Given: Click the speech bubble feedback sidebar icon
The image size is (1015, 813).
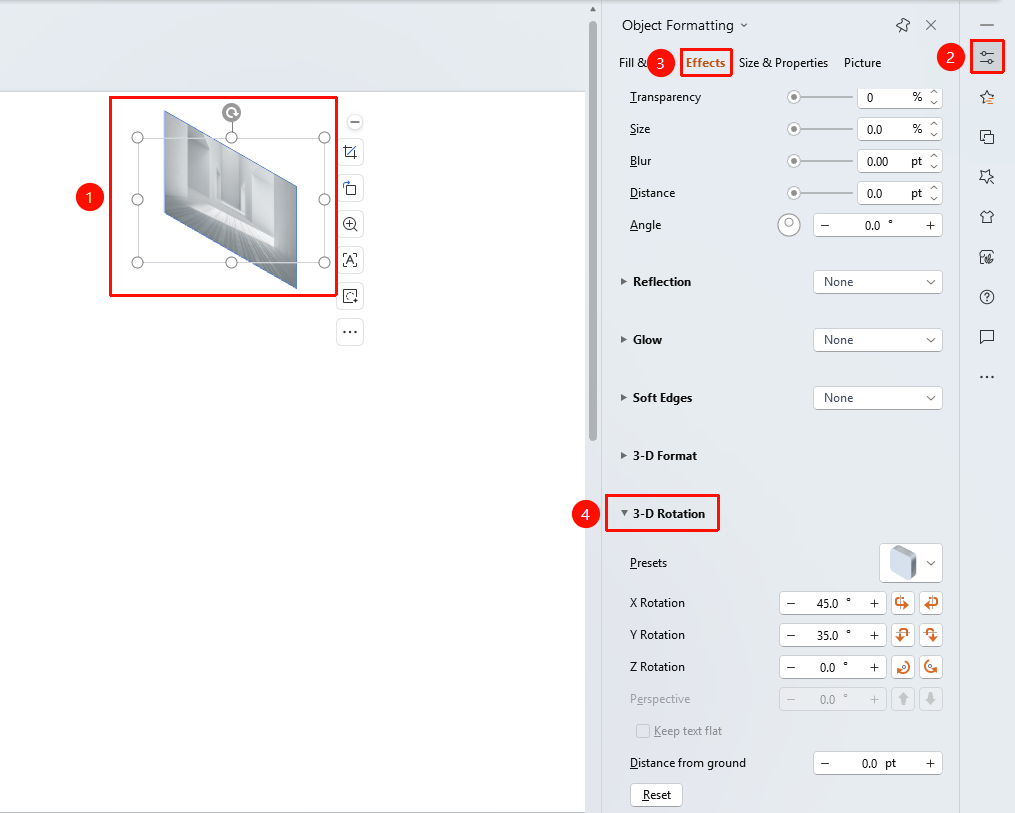Looking at the screenshot, I should coord(987,337).
